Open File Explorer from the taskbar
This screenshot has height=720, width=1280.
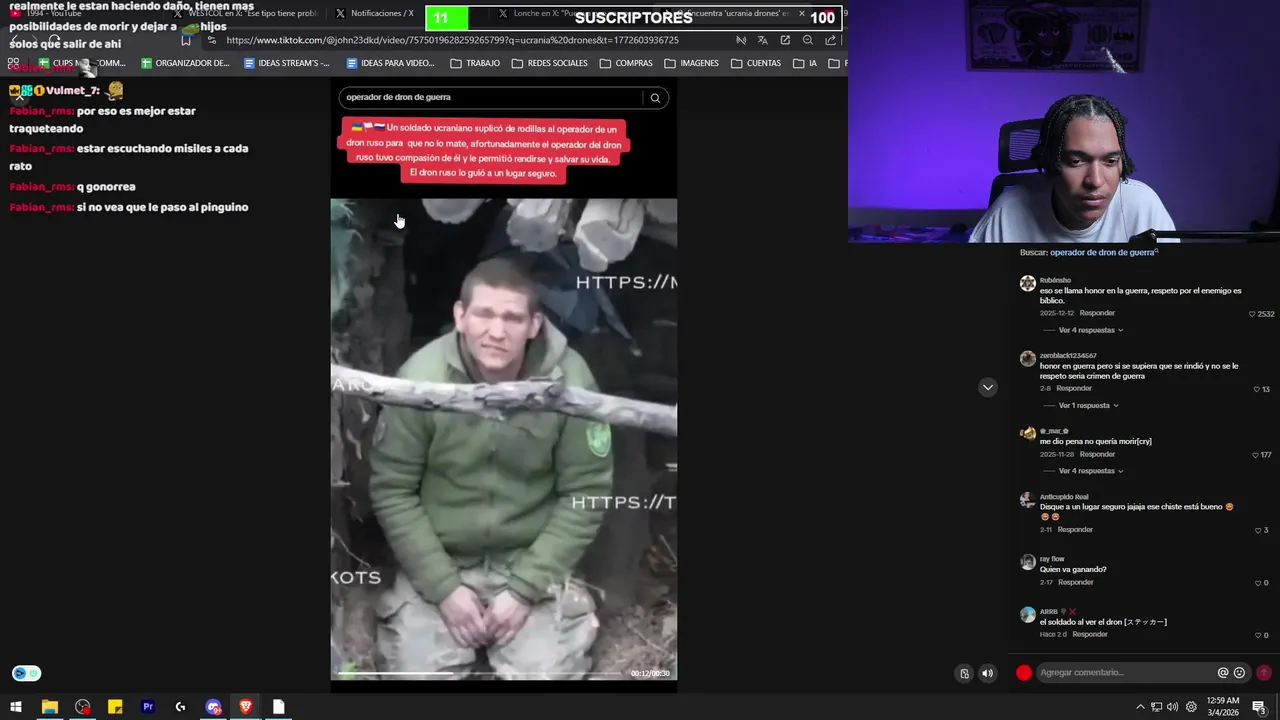point(49,707)
